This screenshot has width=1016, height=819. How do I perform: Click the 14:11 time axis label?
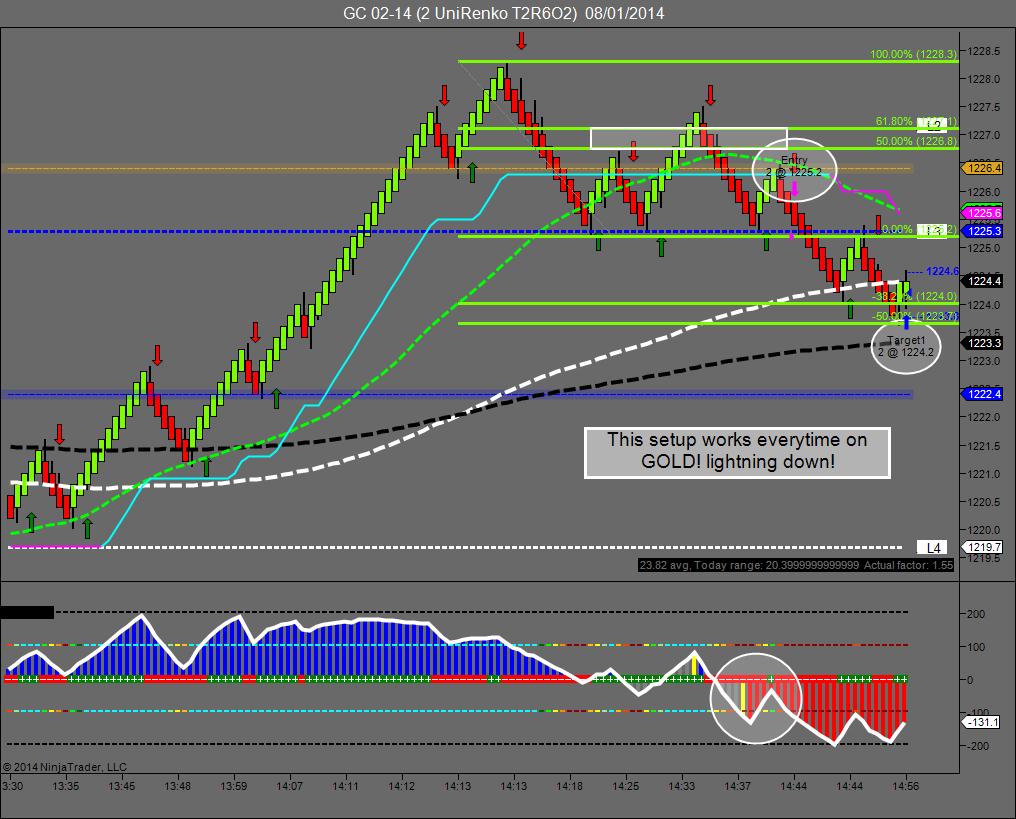coord(345,787)
